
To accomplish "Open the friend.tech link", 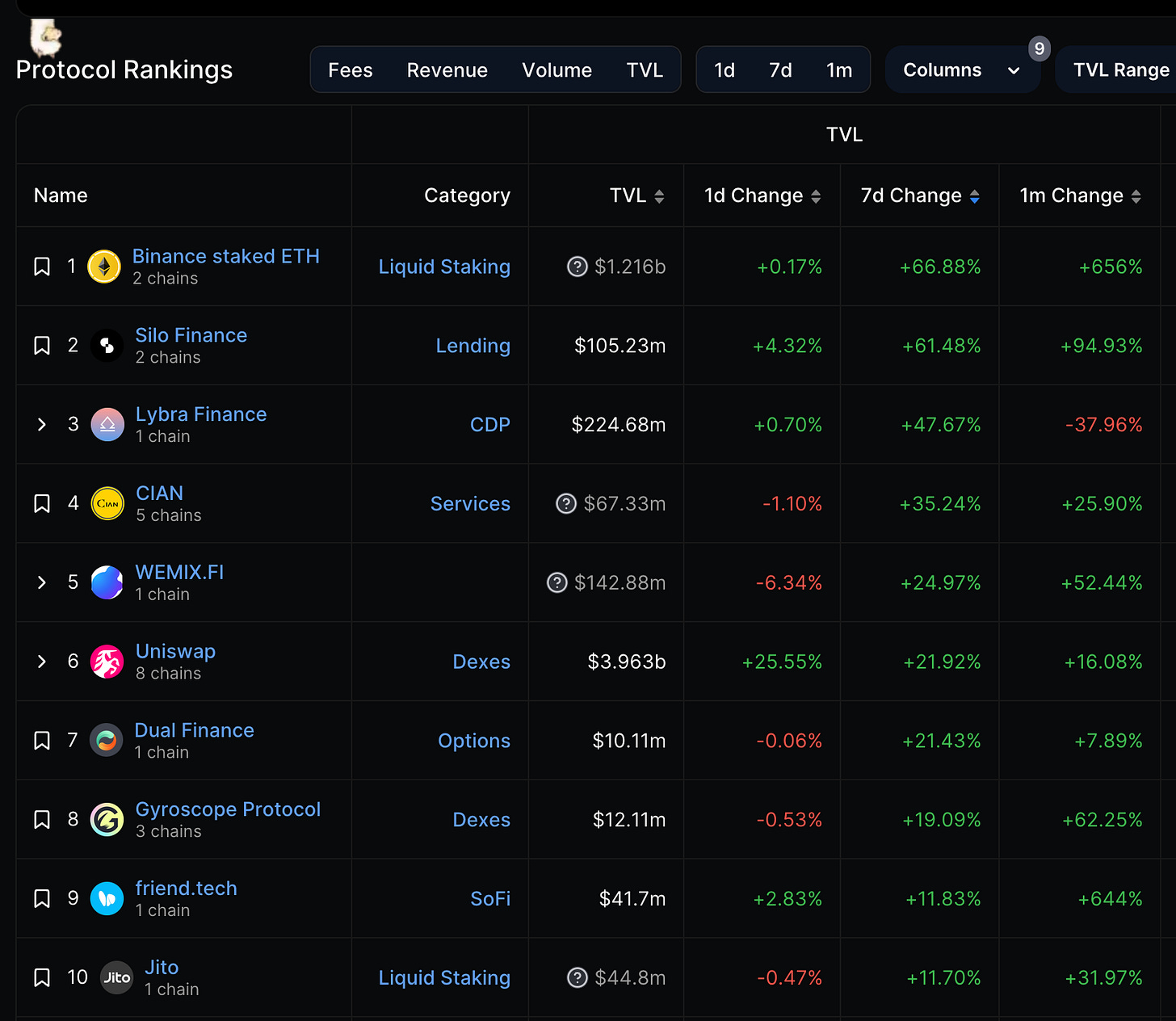I will (x=187, y=889).
